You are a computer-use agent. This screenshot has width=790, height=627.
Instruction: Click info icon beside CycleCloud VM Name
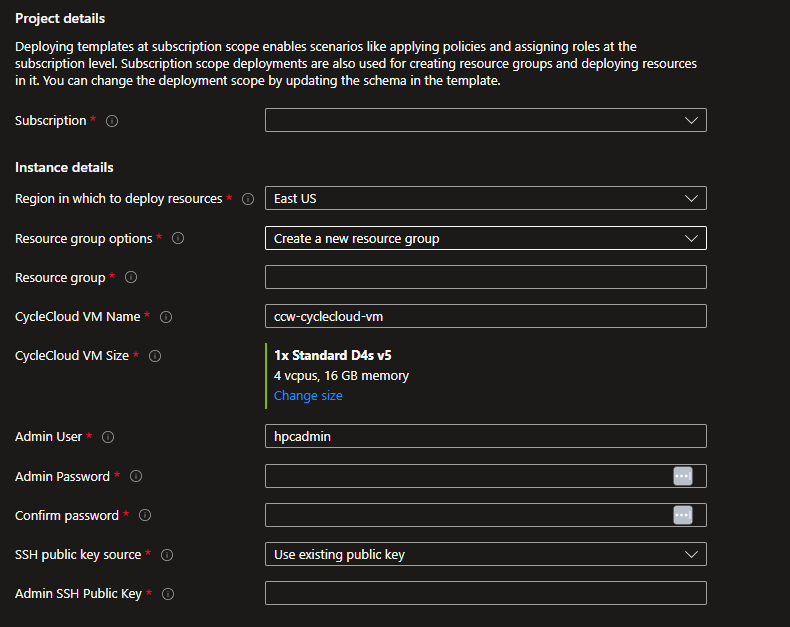(x=166, y=317)
